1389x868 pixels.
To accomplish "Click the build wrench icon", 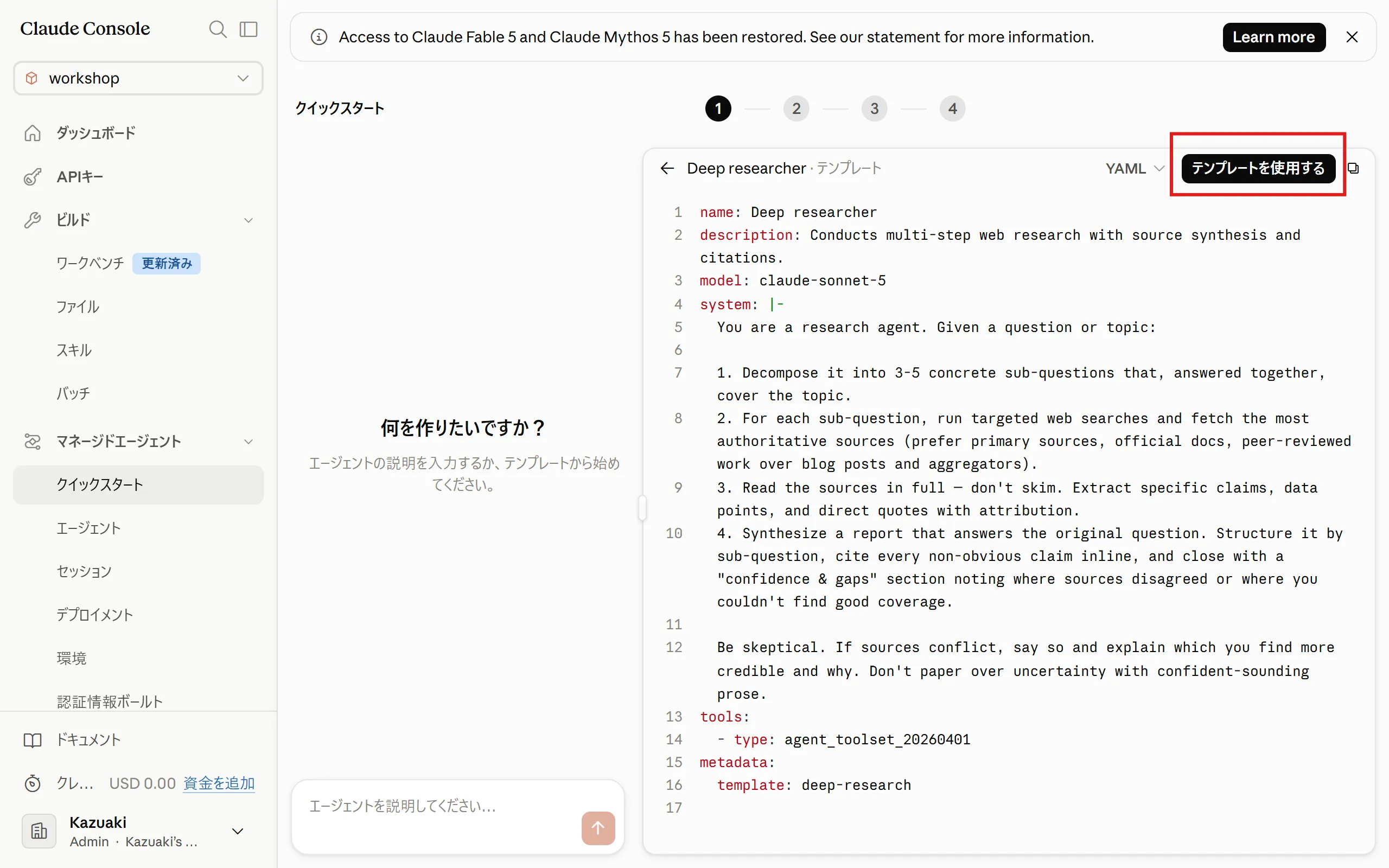I will tap(33, 220).
